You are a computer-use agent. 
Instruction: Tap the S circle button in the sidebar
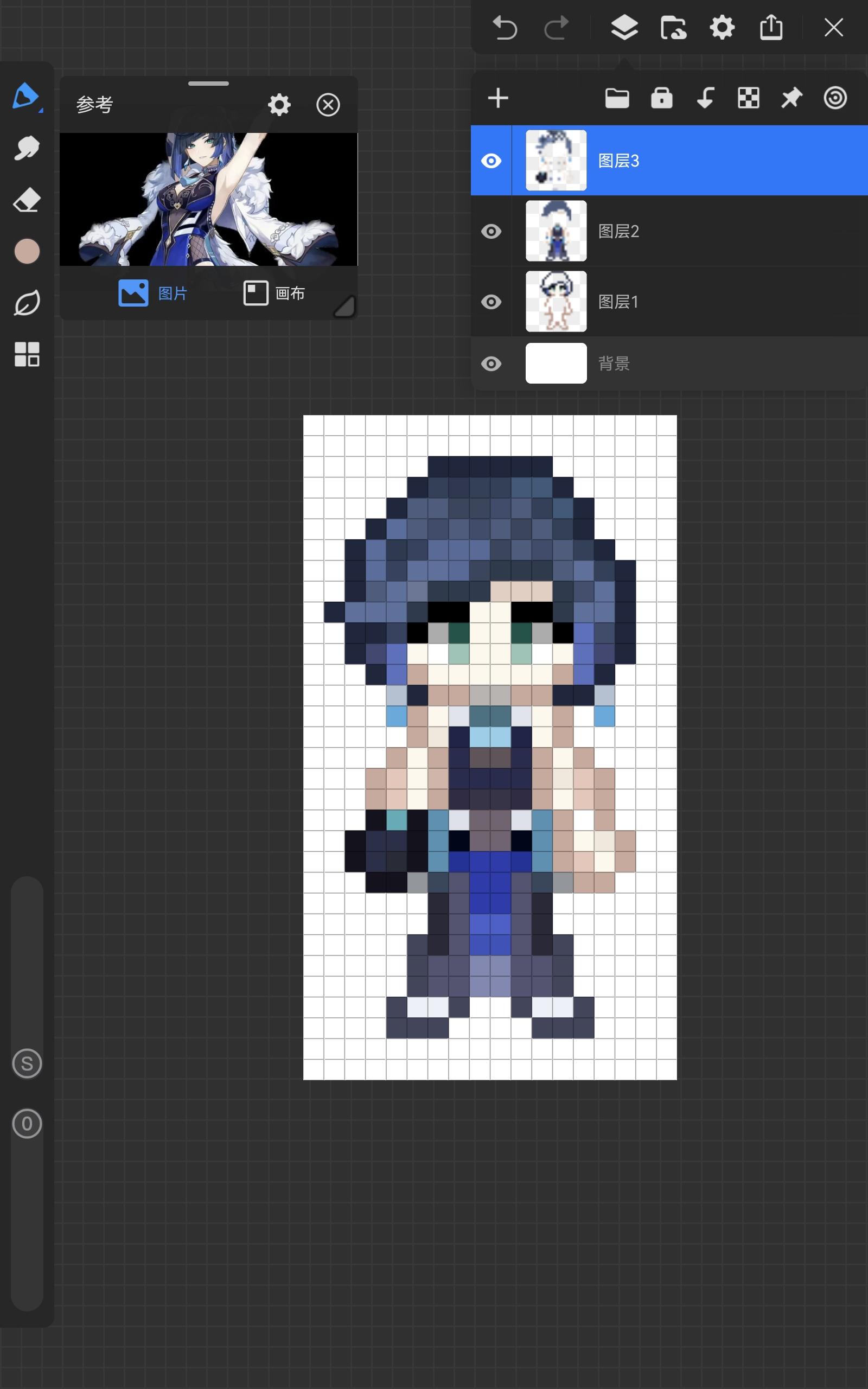tap(27, 1063)
